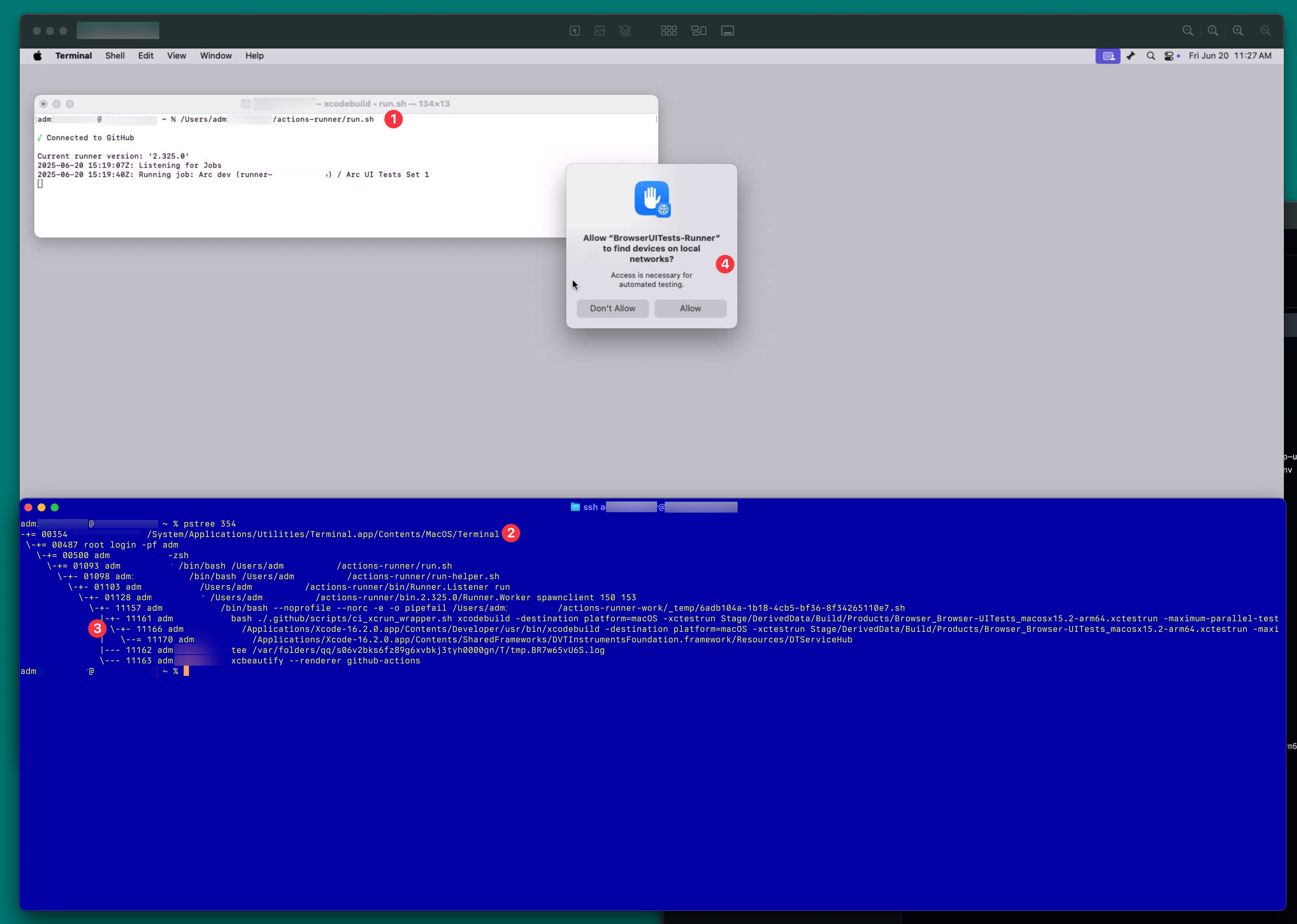Click the 01098 run-helper.sh process row

[x=278, y=577]
